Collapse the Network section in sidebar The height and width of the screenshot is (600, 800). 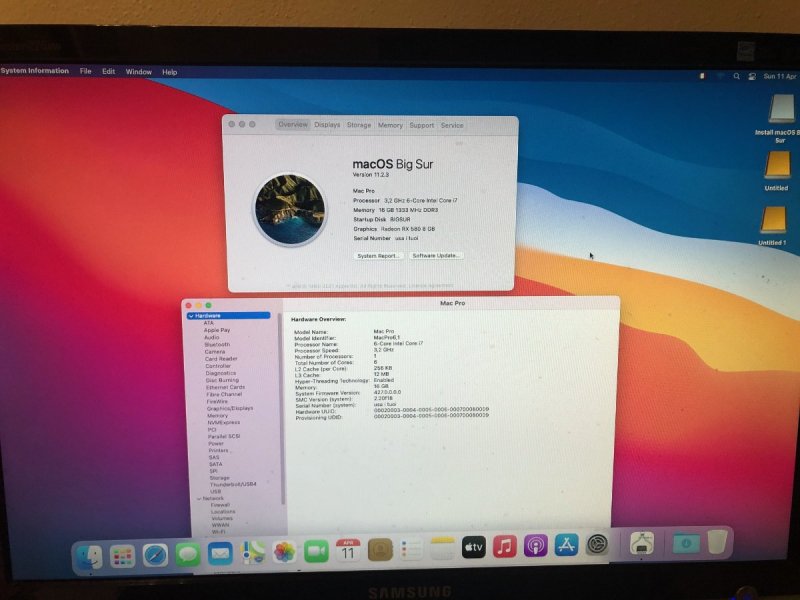click(199, 498)
